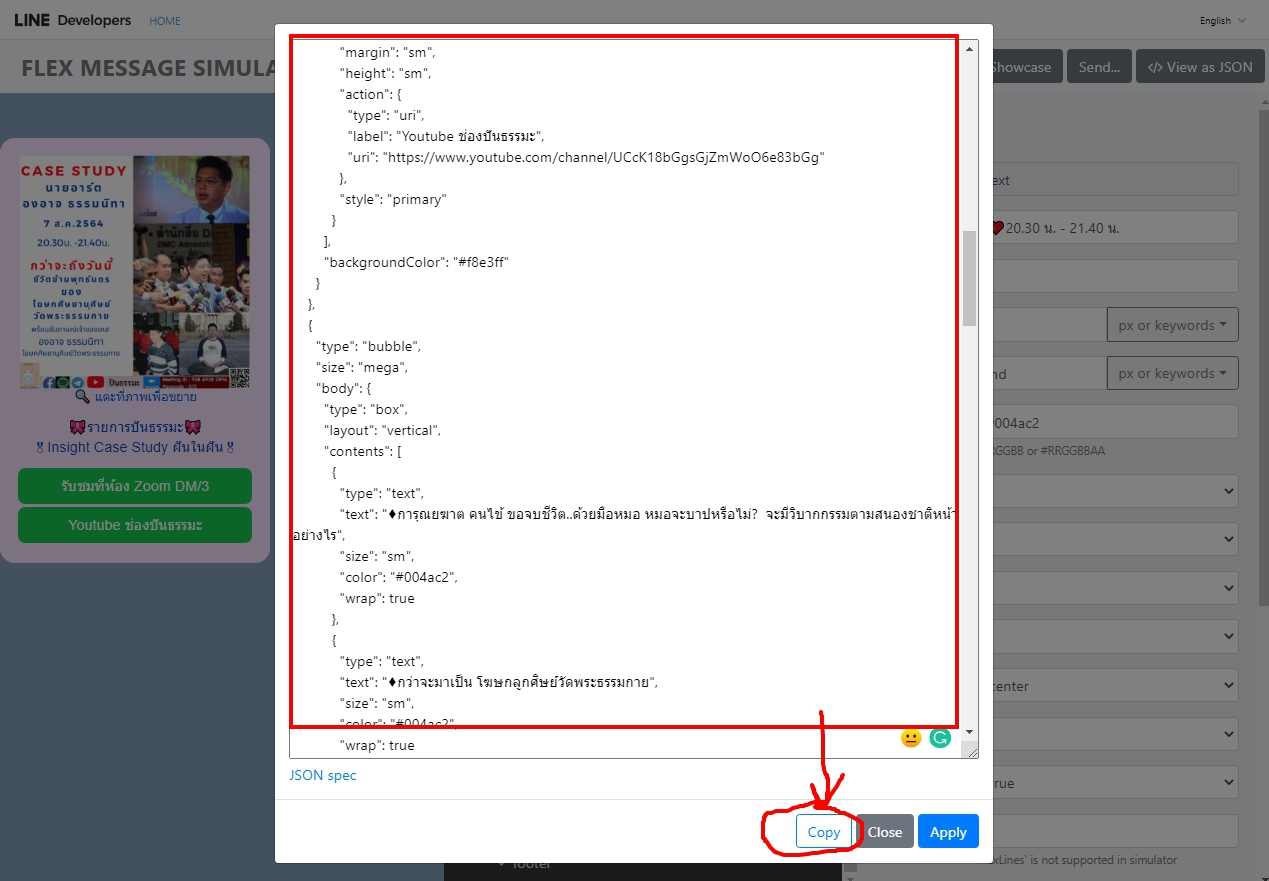Tap the green 'Youtube ช่องปันธรรมะ' preview button
This screenshot has width=1269, height=881.
pyautogui.click(x=134, y=524)
